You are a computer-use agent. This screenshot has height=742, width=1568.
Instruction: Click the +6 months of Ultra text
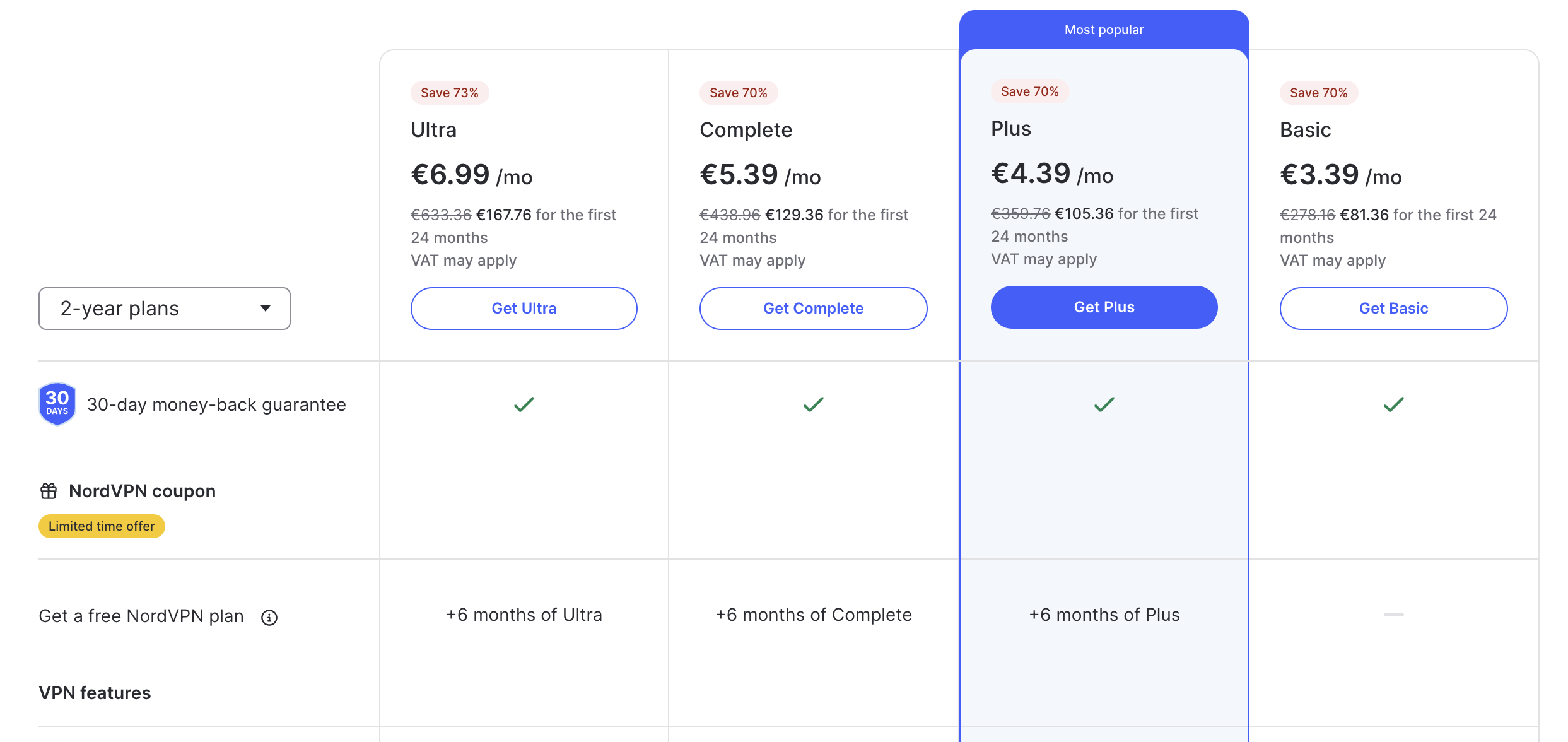tap(524, 615)
